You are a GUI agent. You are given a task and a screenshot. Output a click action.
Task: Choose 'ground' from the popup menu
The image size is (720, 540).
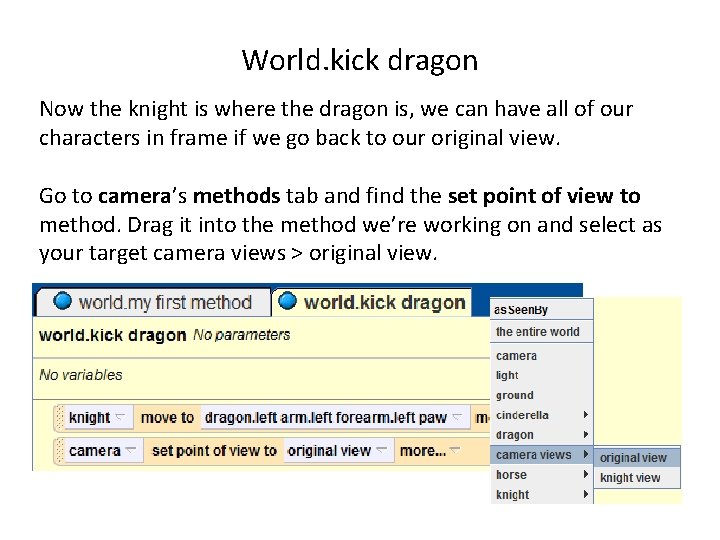point(542,395)
